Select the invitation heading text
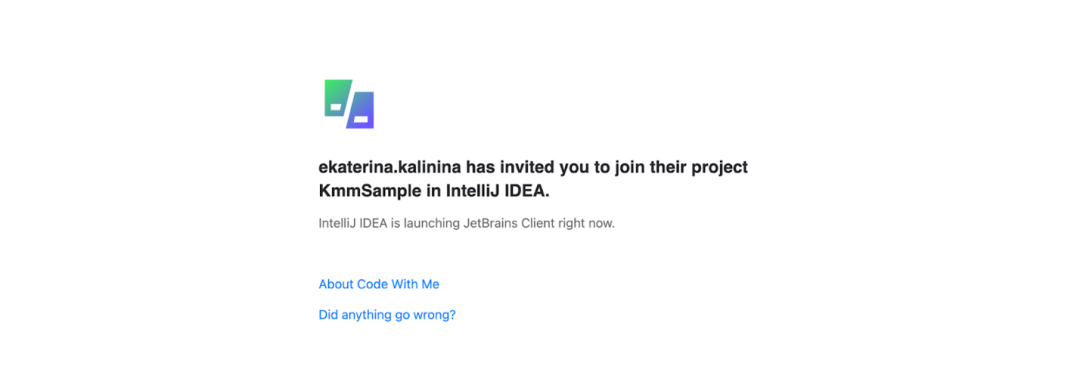Screen dimensions: 1080x391 [x=533, y=180]
